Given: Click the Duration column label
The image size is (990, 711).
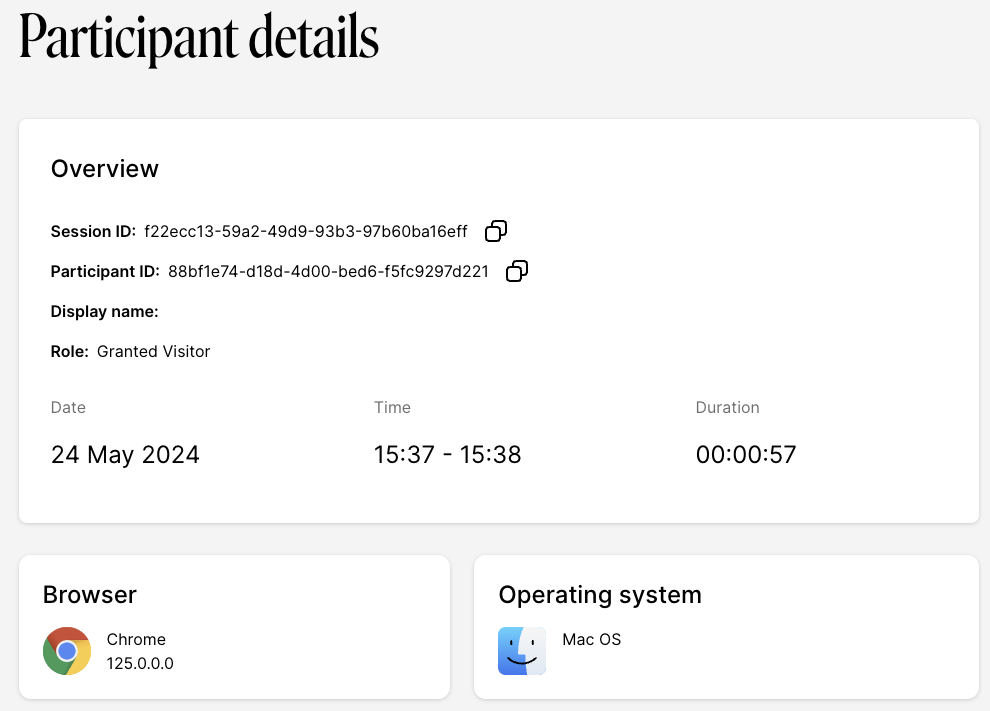Looking at the screenshot, I should [727, 408].
